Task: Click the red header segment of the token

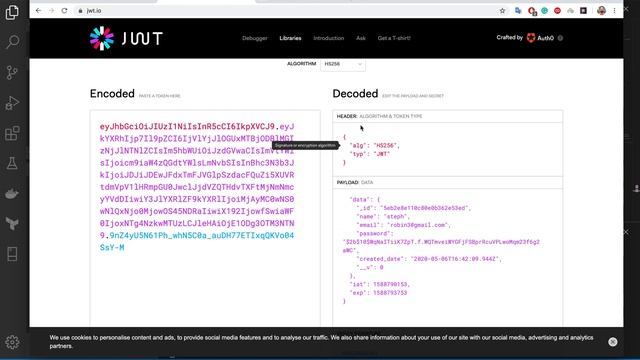Action: pos(187,127)
